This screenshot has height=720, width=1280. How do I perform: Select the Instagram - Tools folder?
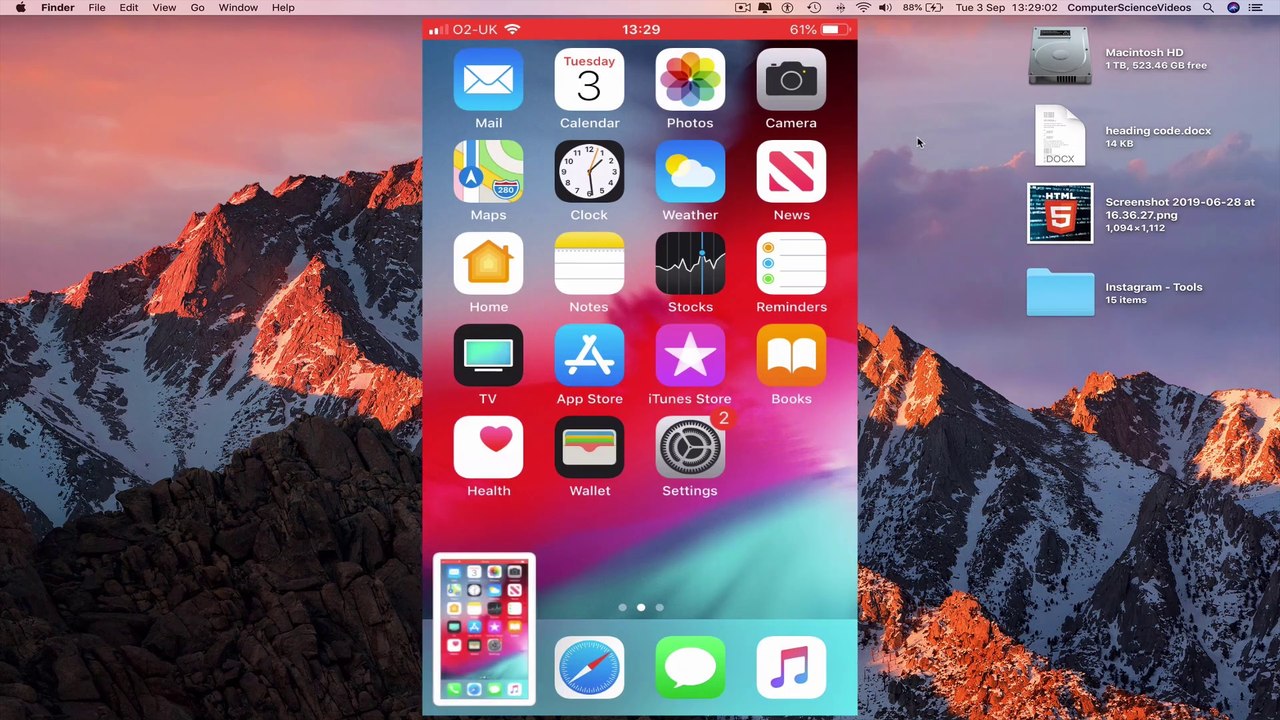coord(1060,292)
